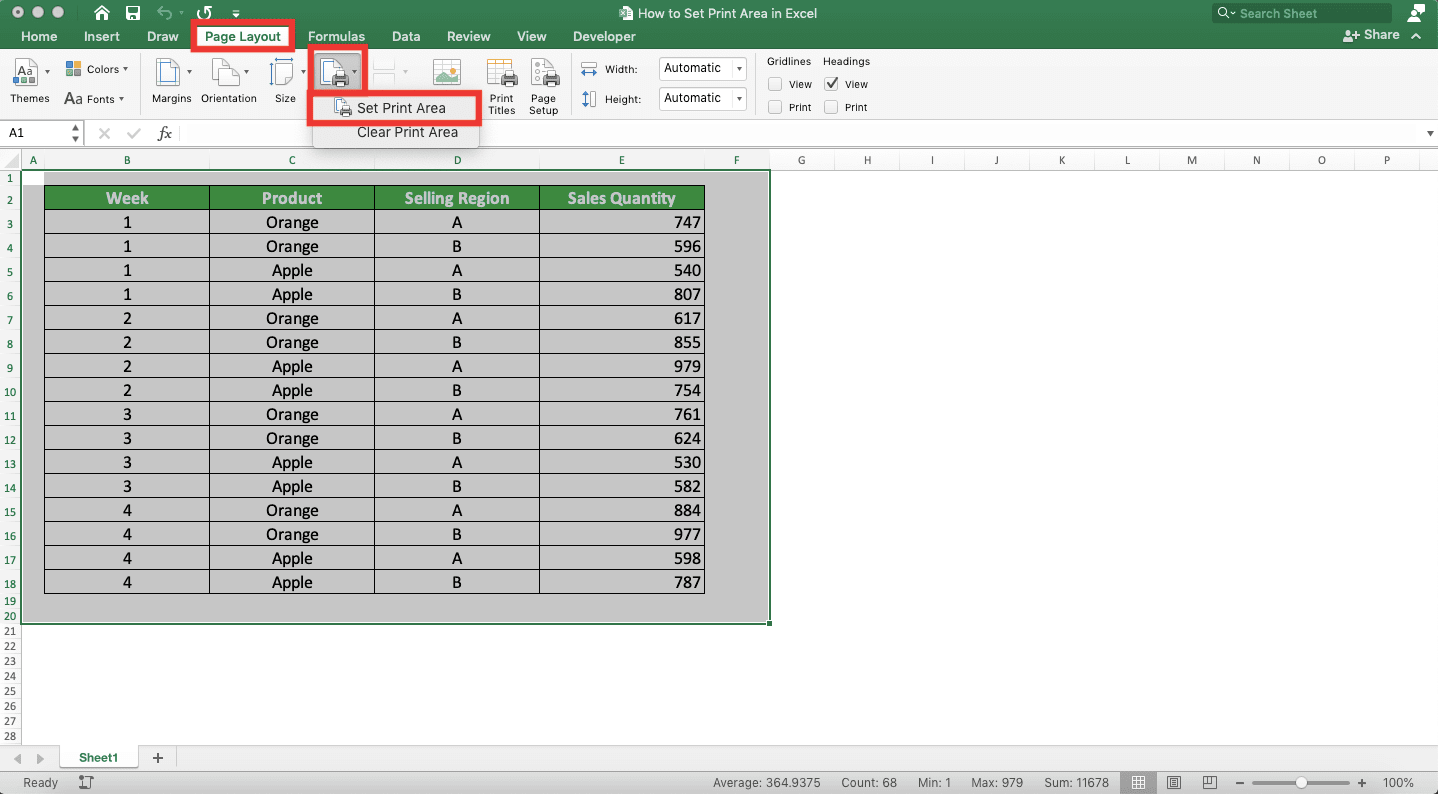
Task: Expand the formula bar with arrow
Action: click(x=1429, y=133)
